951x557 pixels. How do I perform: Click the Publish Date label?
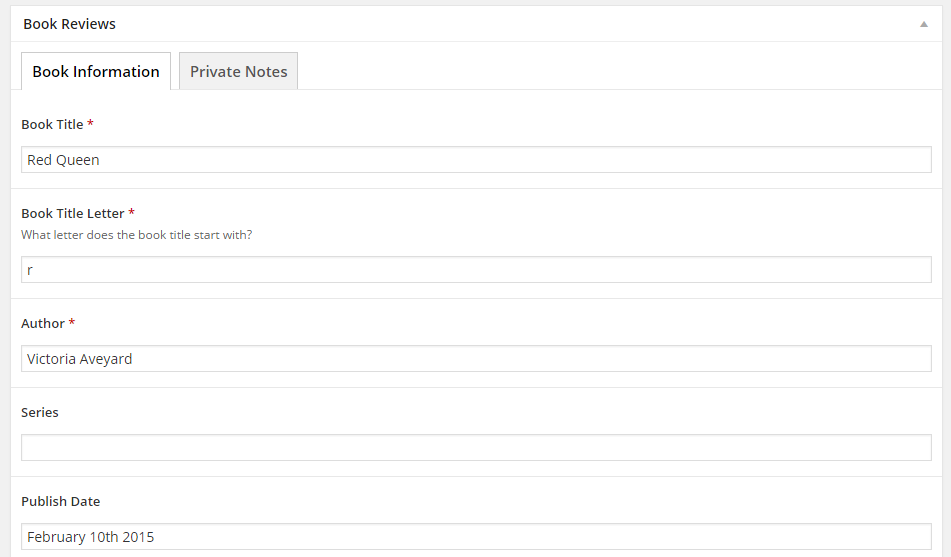[x=61, y=502]
